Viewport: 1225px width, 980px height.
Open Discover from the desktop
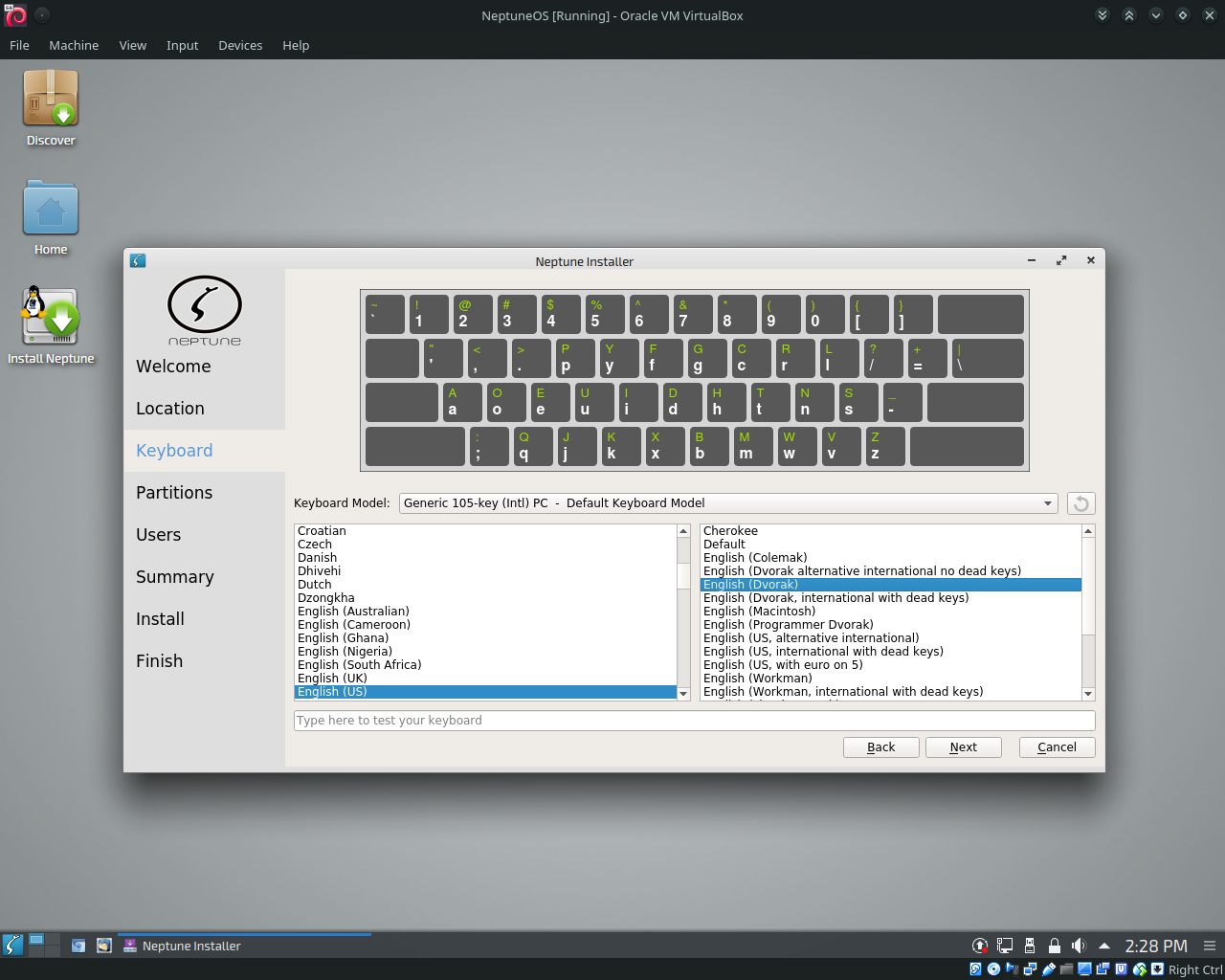[x=50, y=105]
